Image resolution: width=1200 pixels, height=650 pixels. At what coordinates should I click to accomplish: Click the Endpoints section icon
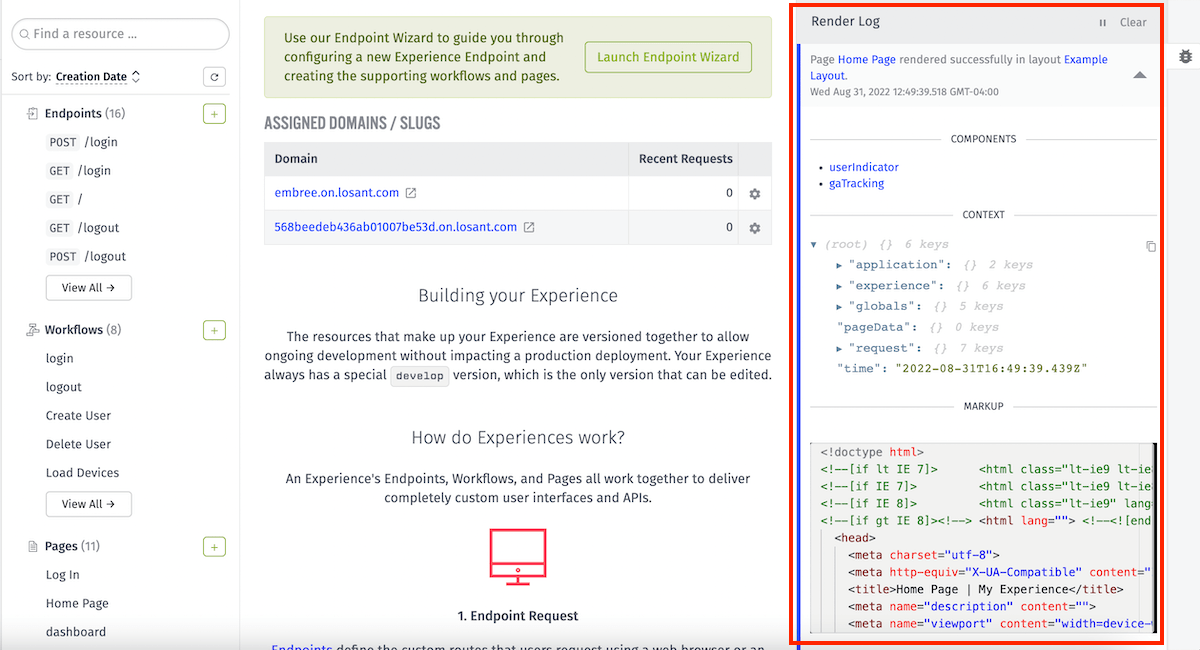(32, 113)
